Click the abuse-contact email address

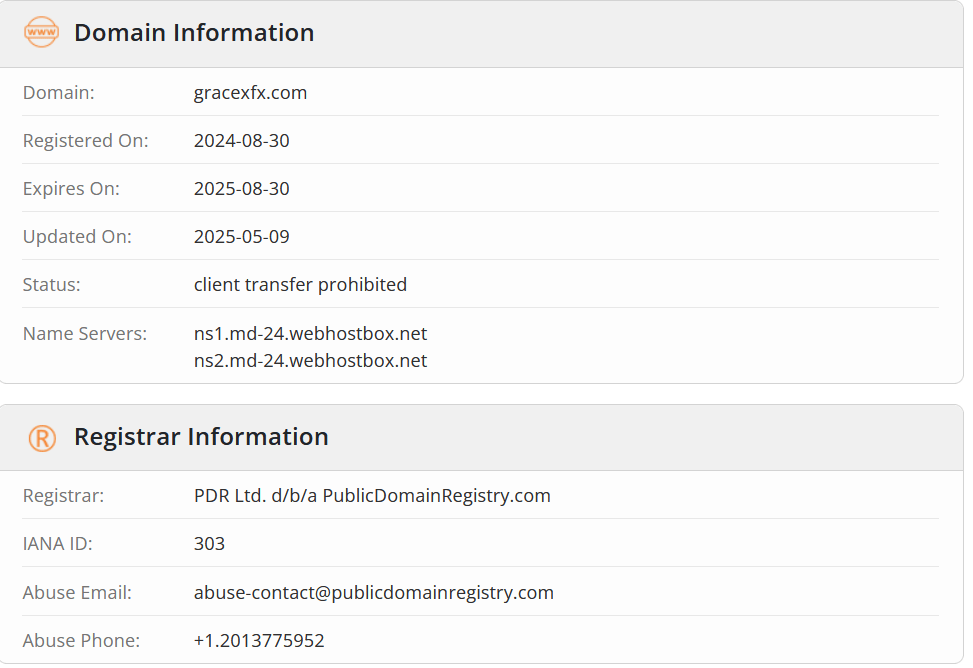click(x=374, y=592)
